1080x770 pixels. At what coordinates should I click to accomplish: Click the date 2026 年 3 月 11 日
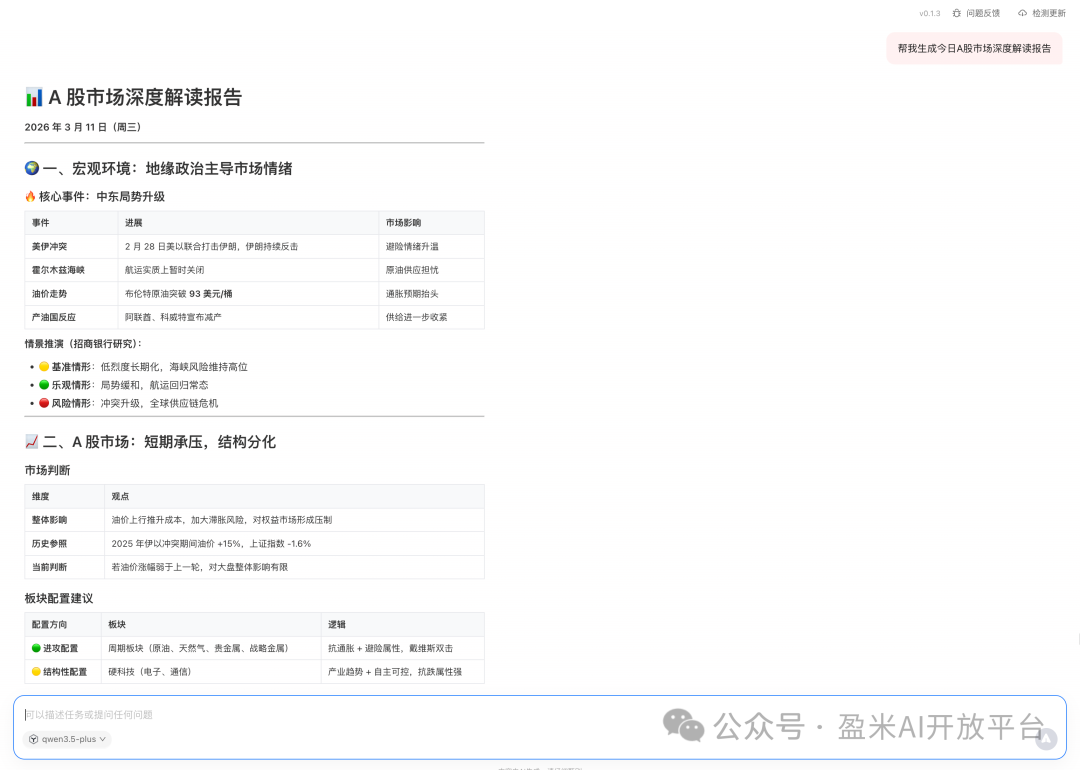pyautogui.click(x=83, y=127)
